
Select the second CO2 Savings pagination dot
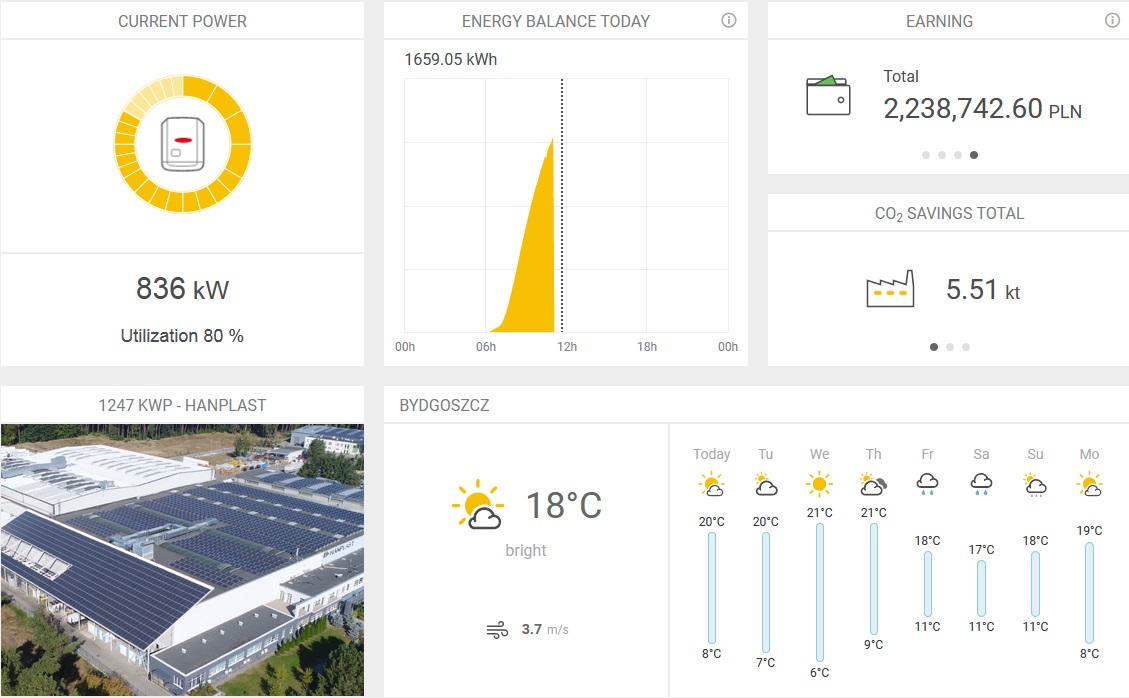click(x=950, y=347)
